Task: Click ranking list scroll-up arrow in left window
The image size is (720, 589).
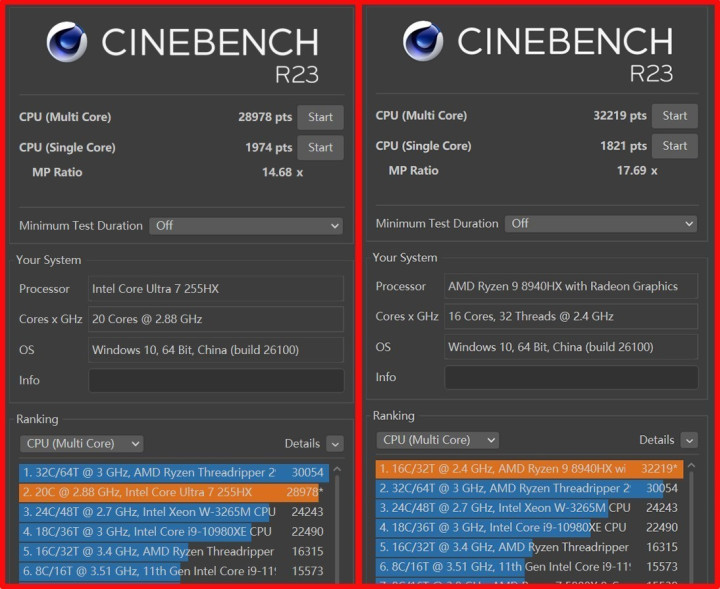Action: coord(337,469)
